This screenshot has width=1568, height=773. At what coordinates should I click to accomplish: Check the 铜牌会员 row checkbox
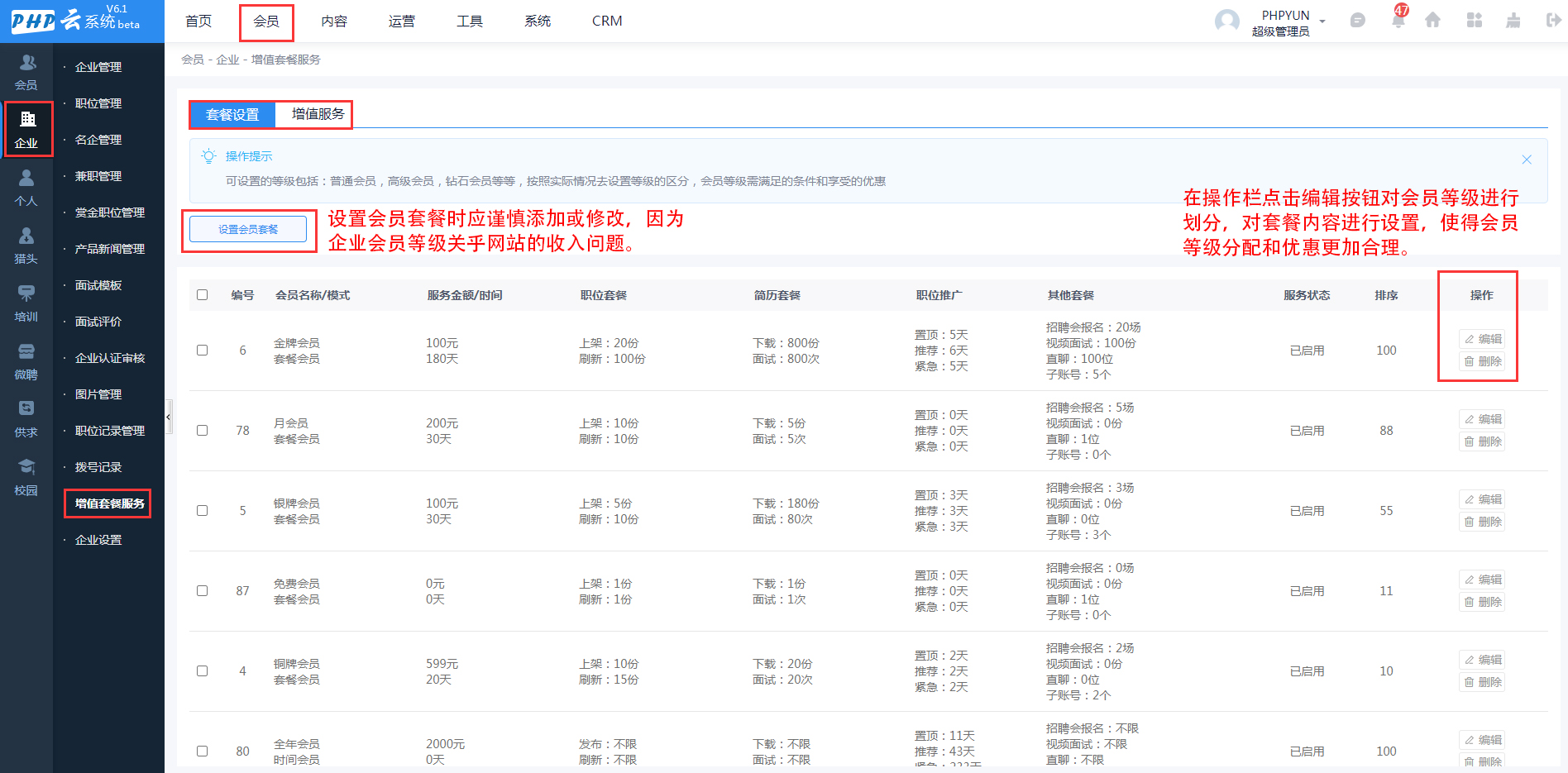202,671
